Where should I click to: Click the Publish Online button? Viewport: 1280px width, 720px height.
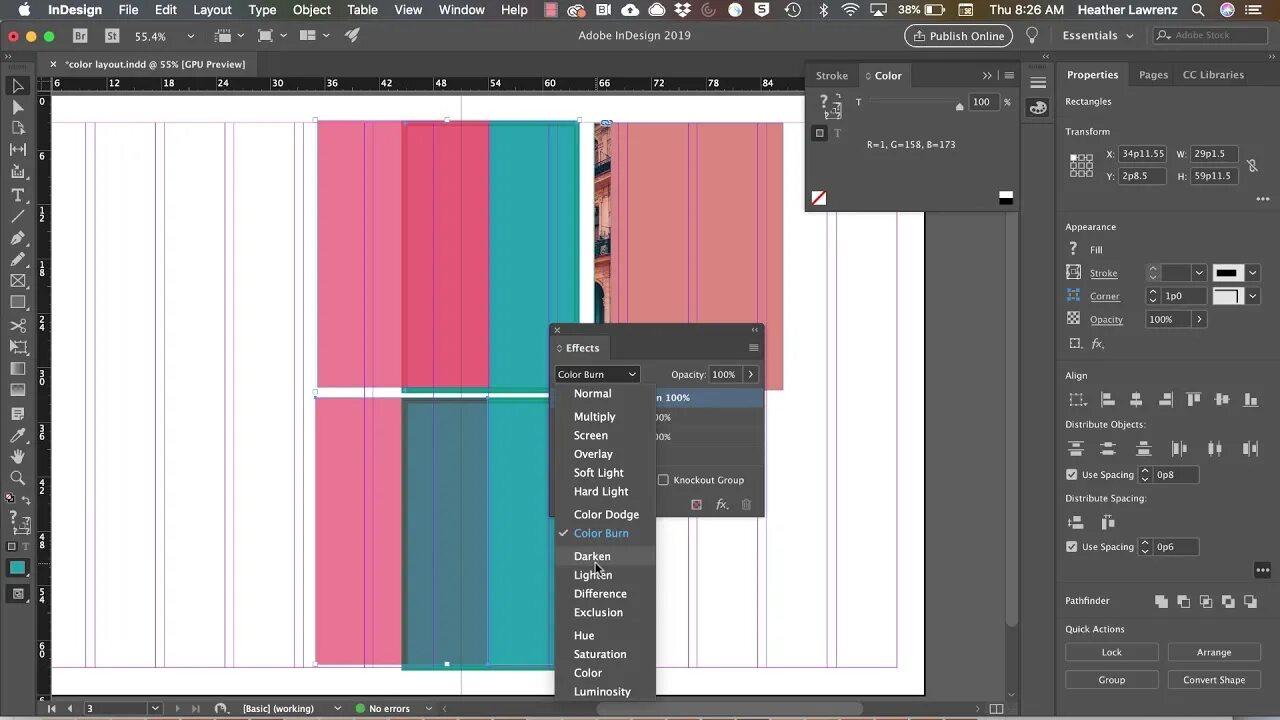pyautogui.click(x=958, y=35)
